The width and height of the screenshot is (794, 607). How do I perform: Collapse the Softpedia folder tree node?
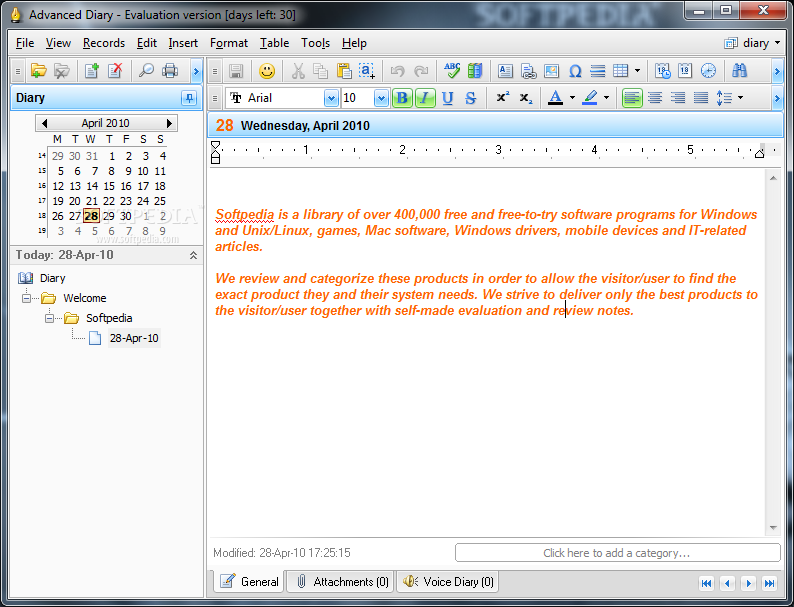(49, 318)
